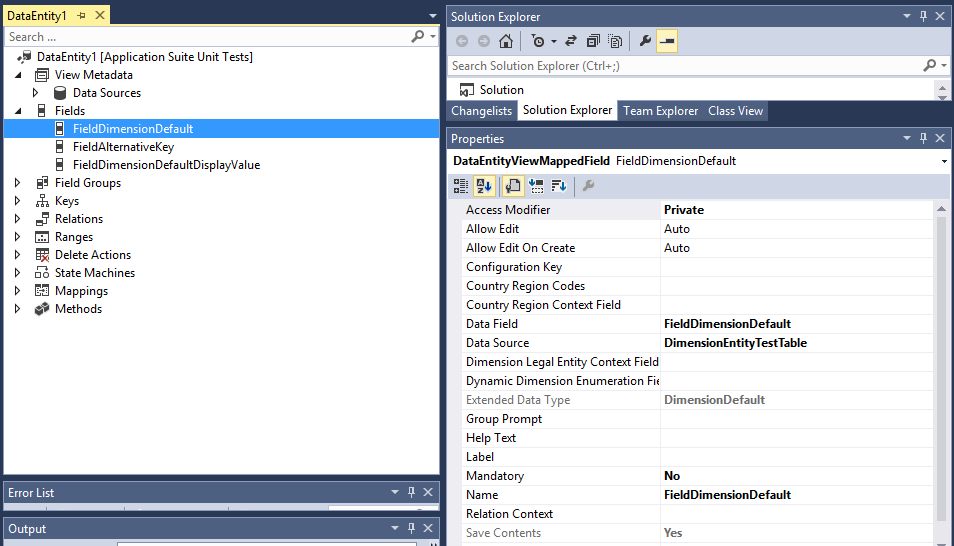The image size is (954, 546).
Task: Click the sort-down icon in Properties toolbar
Action: (559, 186)
